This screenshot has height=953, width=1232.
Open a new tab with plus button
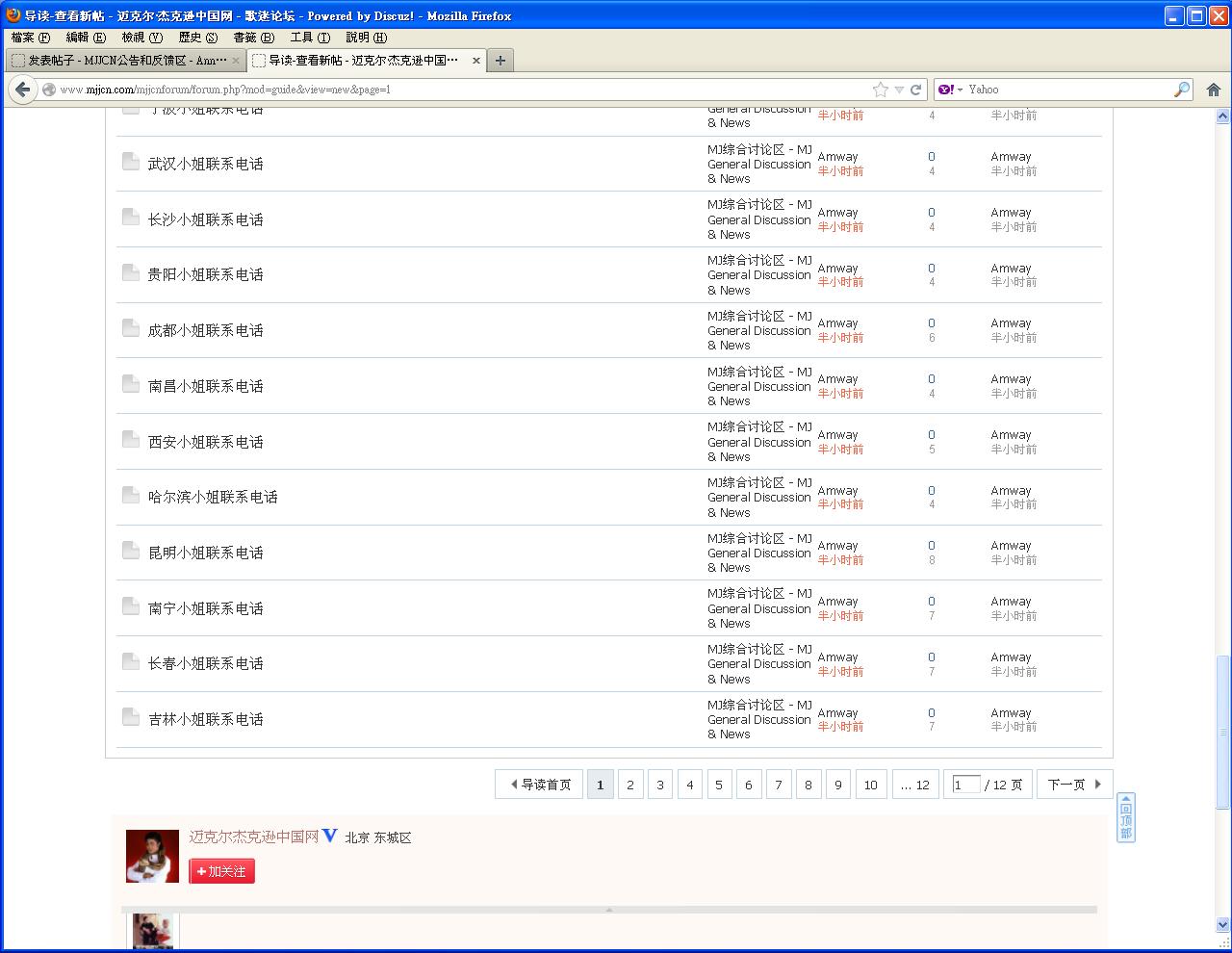click(x=500, y=61)
